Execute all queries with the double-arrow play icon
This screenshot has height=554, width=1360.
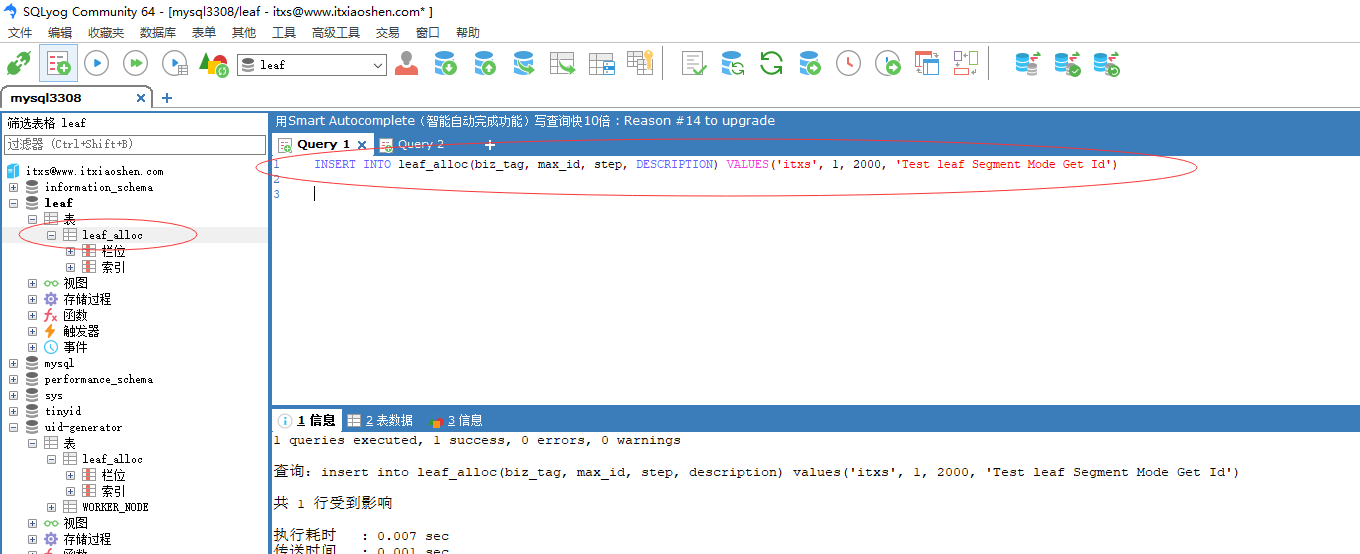[x=135, y=64]
